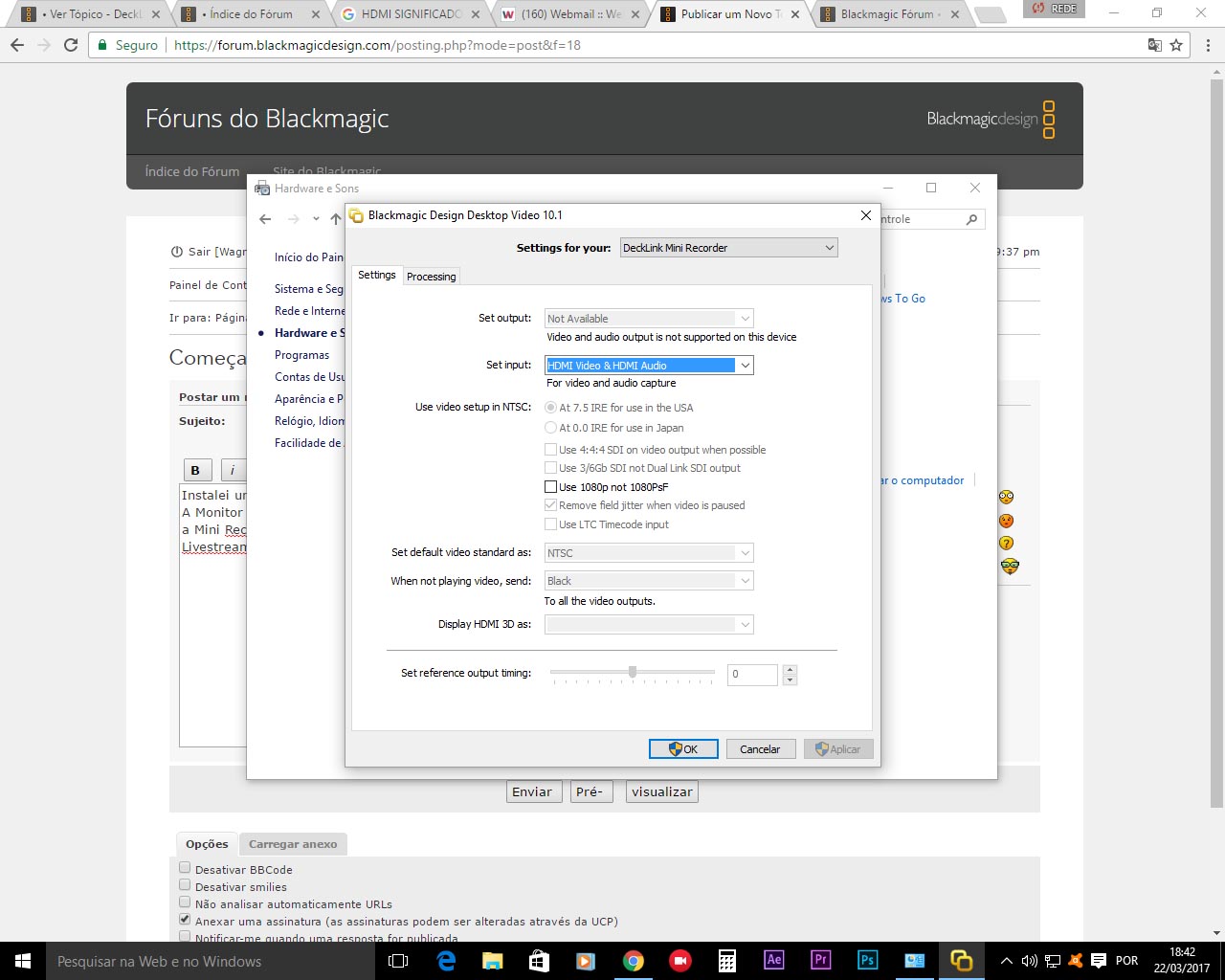Show hidden system tray icons
1225x980 pixels.
click(x=1006, y=961)
